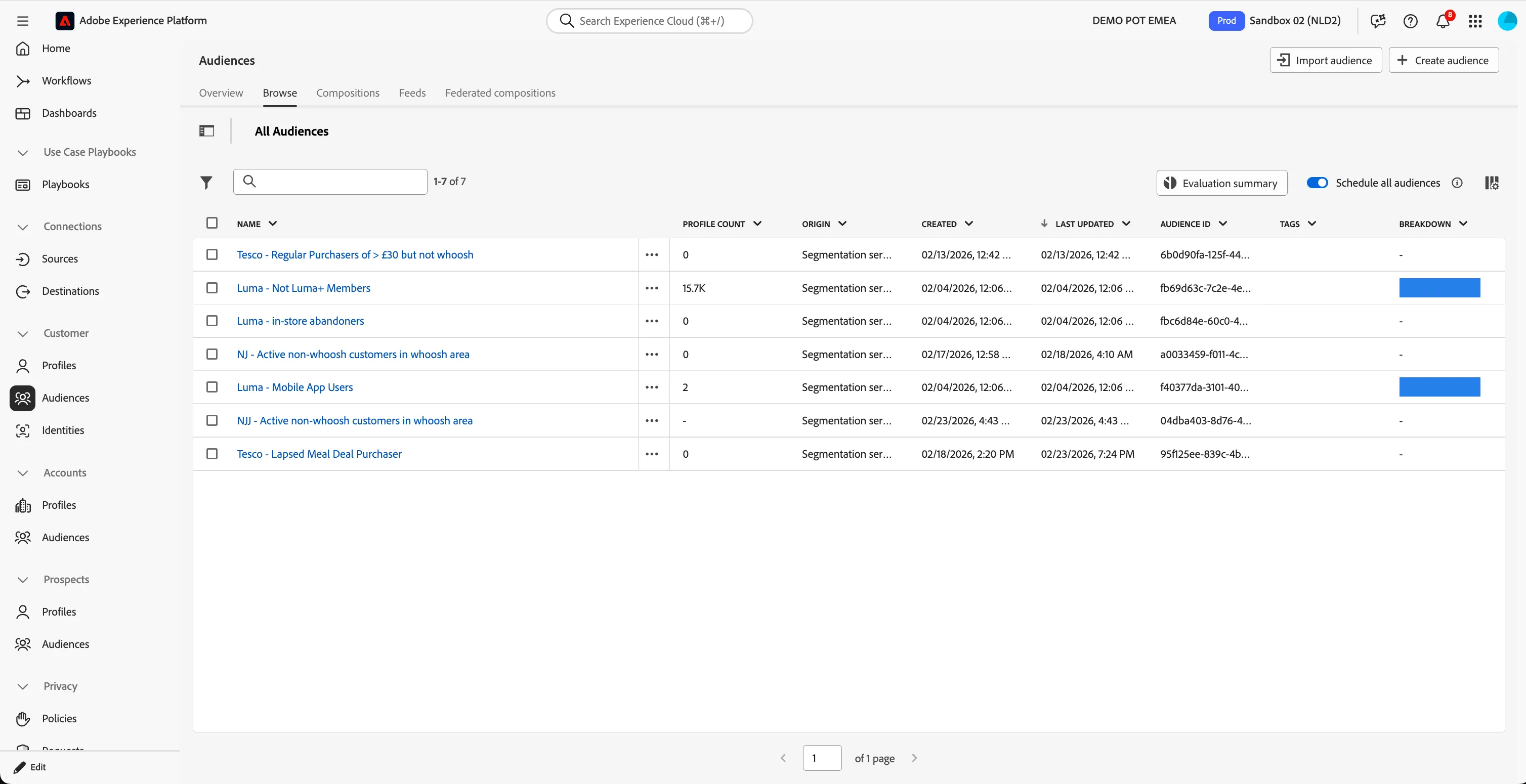Click the Schedule all audiences info icon
The image size is (1526, 784).
1457,183
